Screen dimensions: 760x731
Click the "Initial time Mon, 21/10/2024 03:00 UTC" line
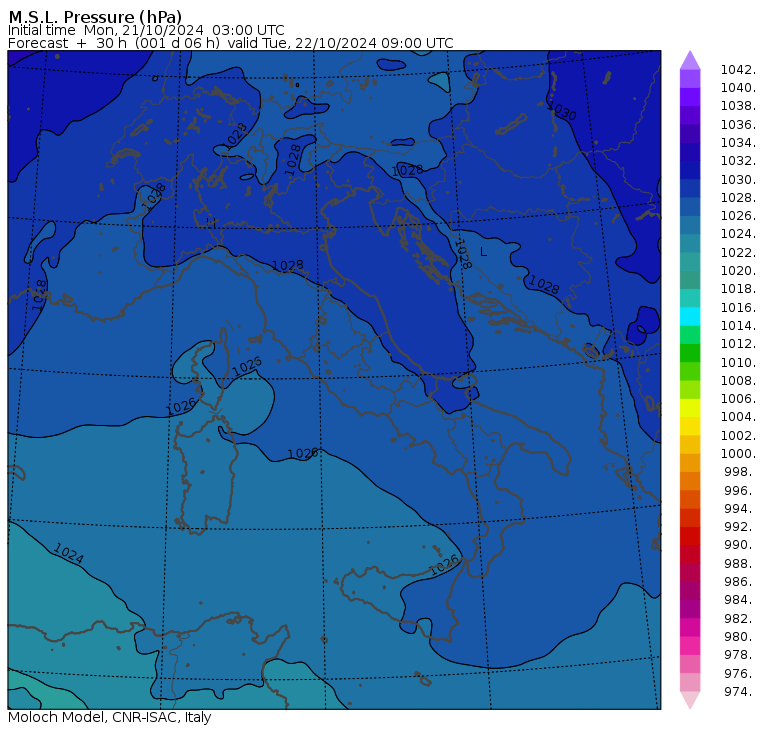pos(146,30)
